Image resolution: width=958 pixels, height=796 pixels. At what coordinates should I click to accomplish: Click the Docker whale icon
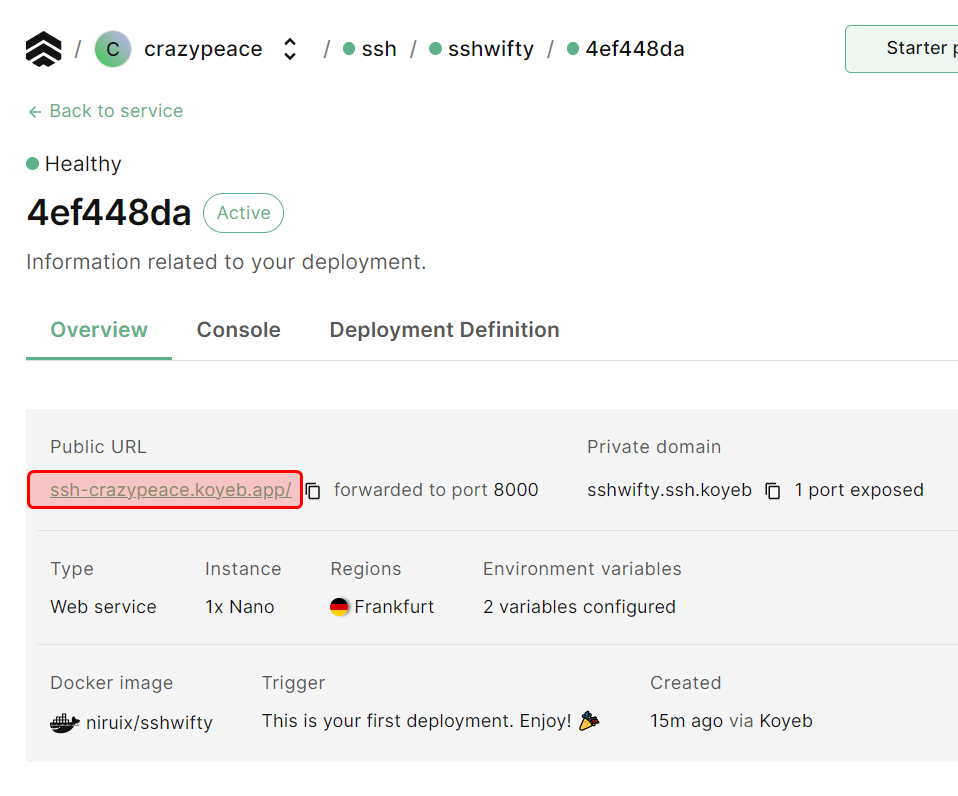[x=65, y=722]
